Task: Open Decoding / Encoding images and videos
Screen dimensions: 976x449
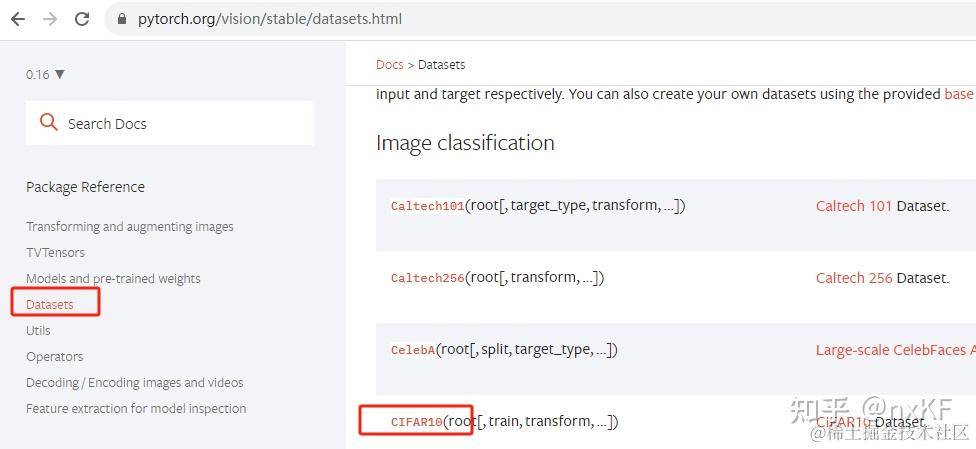Action: tap(134, 383)
